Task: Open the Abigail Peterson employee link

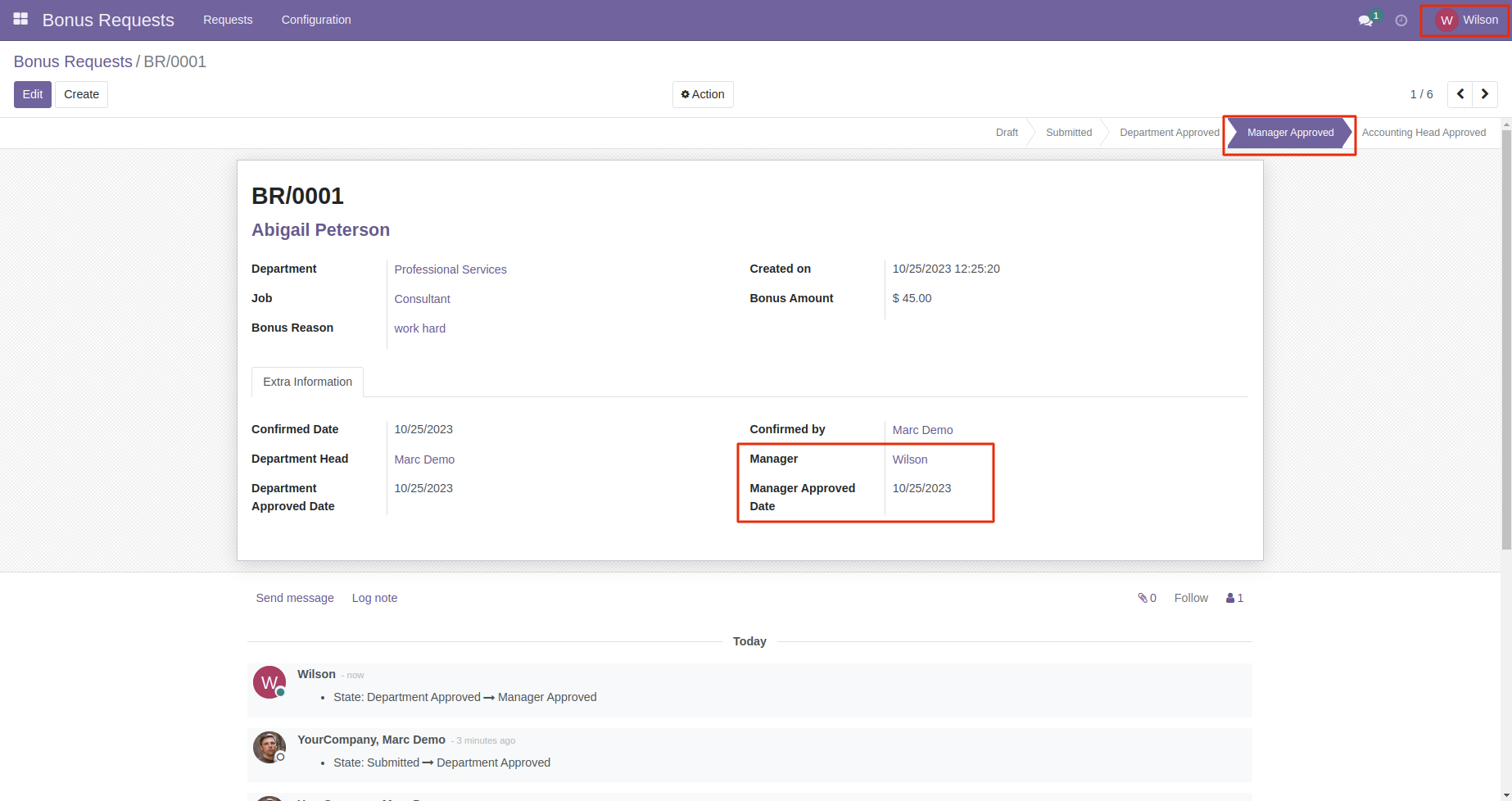Action: click(320, 230)
